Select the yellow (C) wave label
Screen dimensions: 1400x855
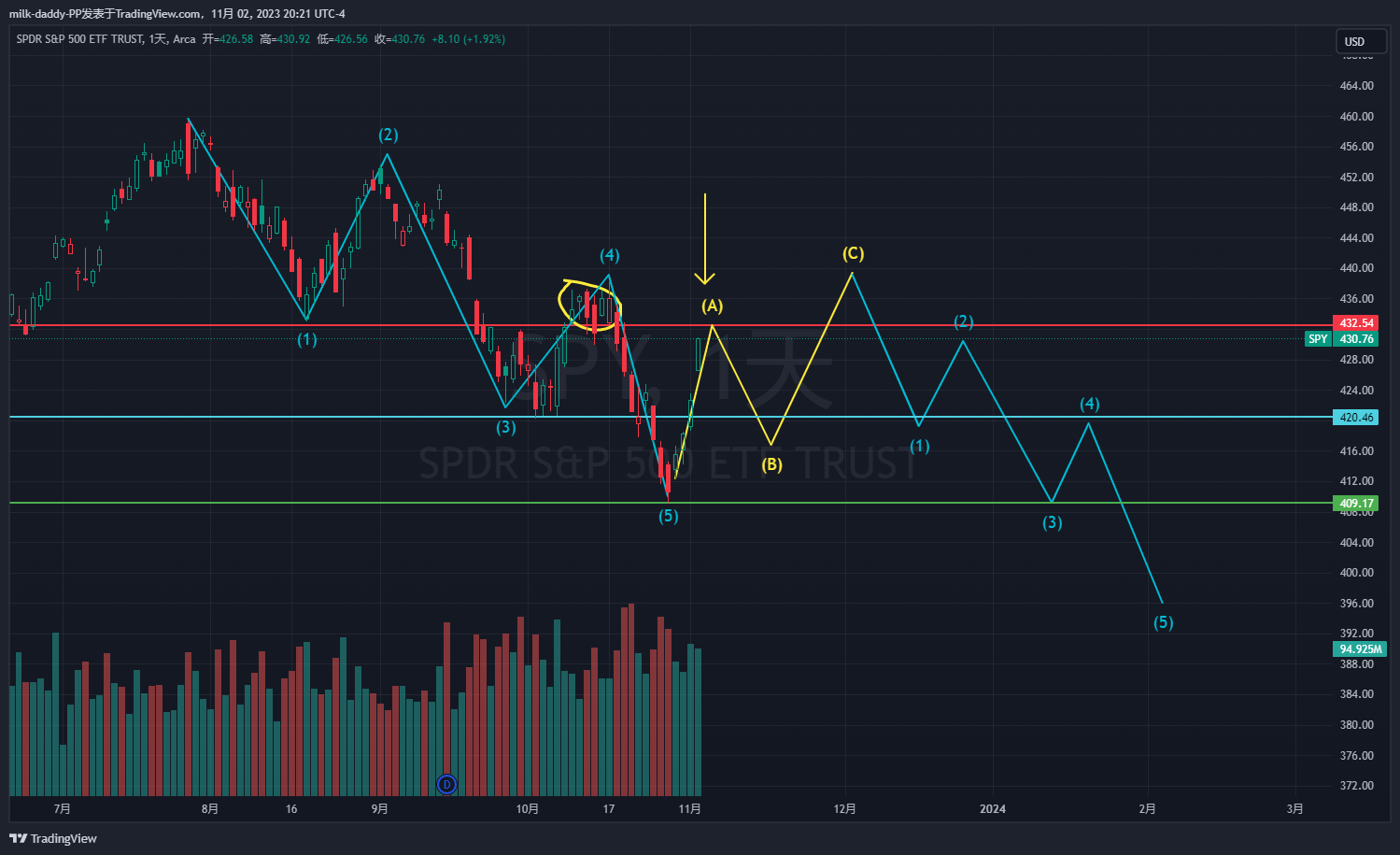pos(853,254)
